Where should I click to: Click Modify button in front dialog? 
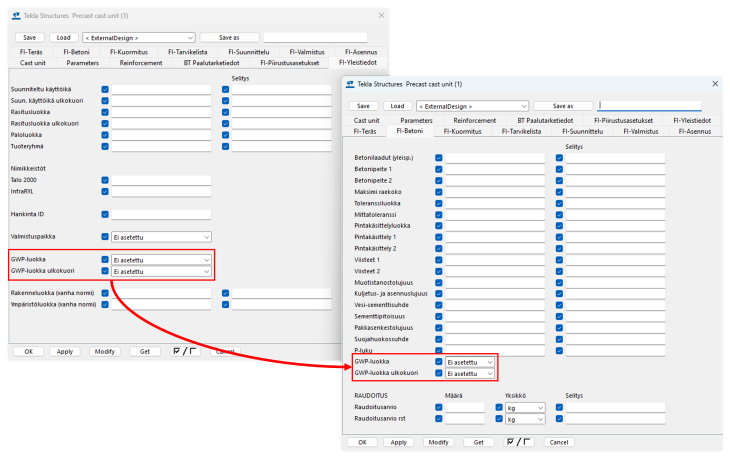coord(438,442)
